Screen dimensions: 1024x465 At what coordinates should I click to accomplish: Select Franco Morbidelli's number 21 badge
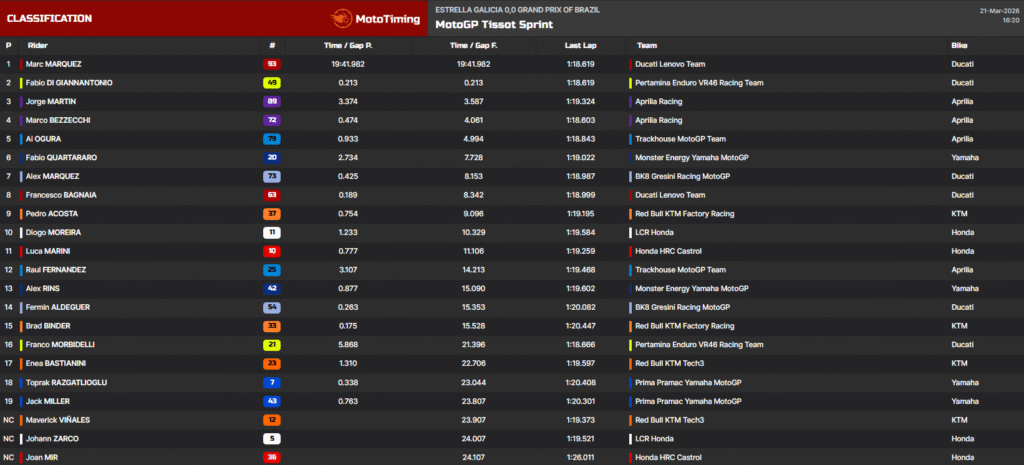pyautogui.click(x=272, y=345)
